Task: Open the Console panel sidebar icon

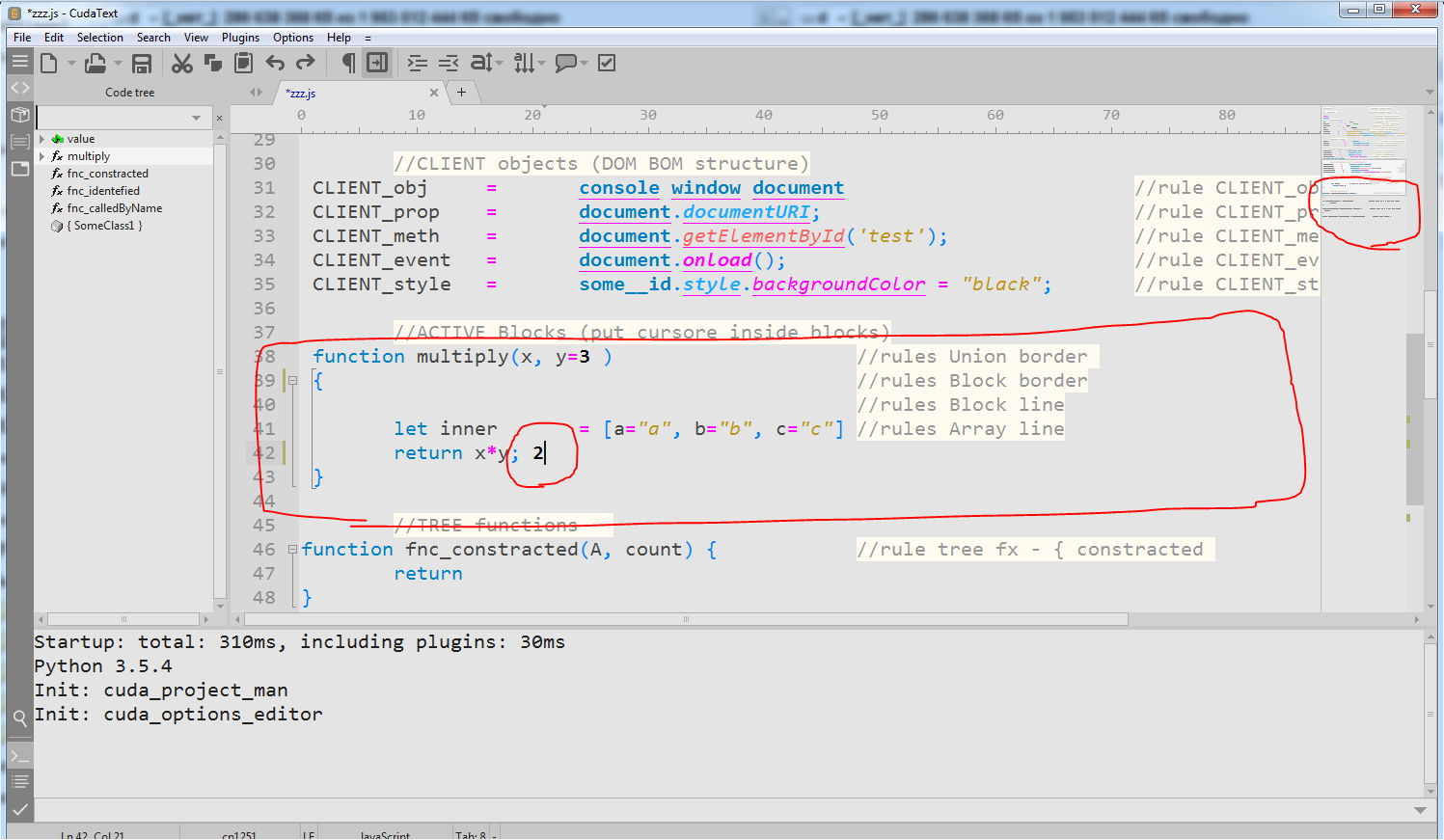Action: tap(19, 756)
